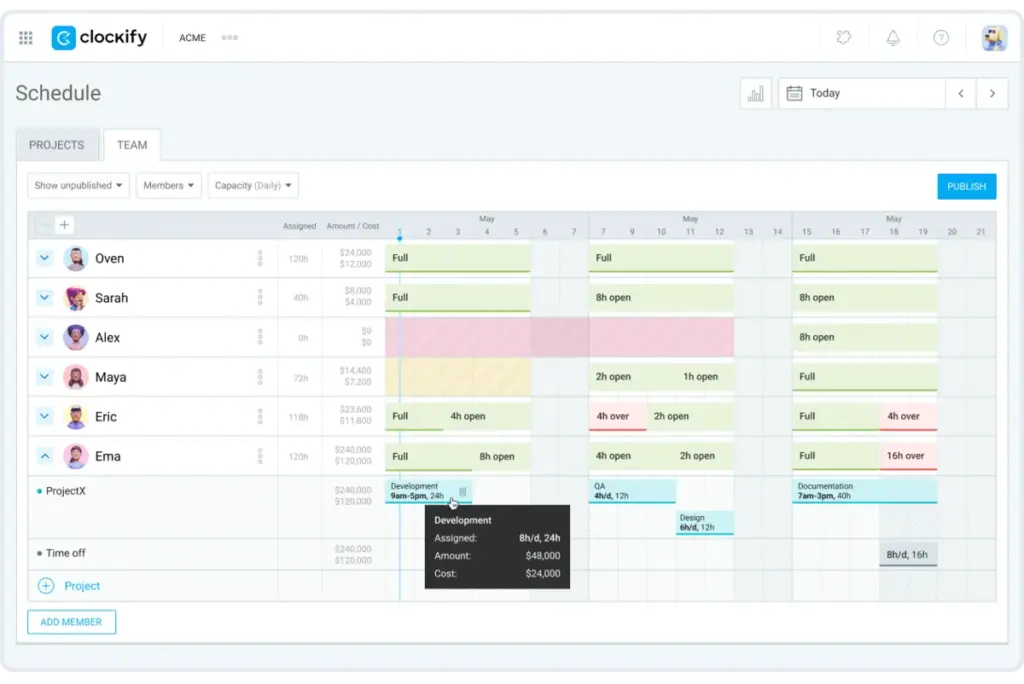Click the Today date button
The height and width of the screenshot is (684, 1024).
(x=862, y=93)
